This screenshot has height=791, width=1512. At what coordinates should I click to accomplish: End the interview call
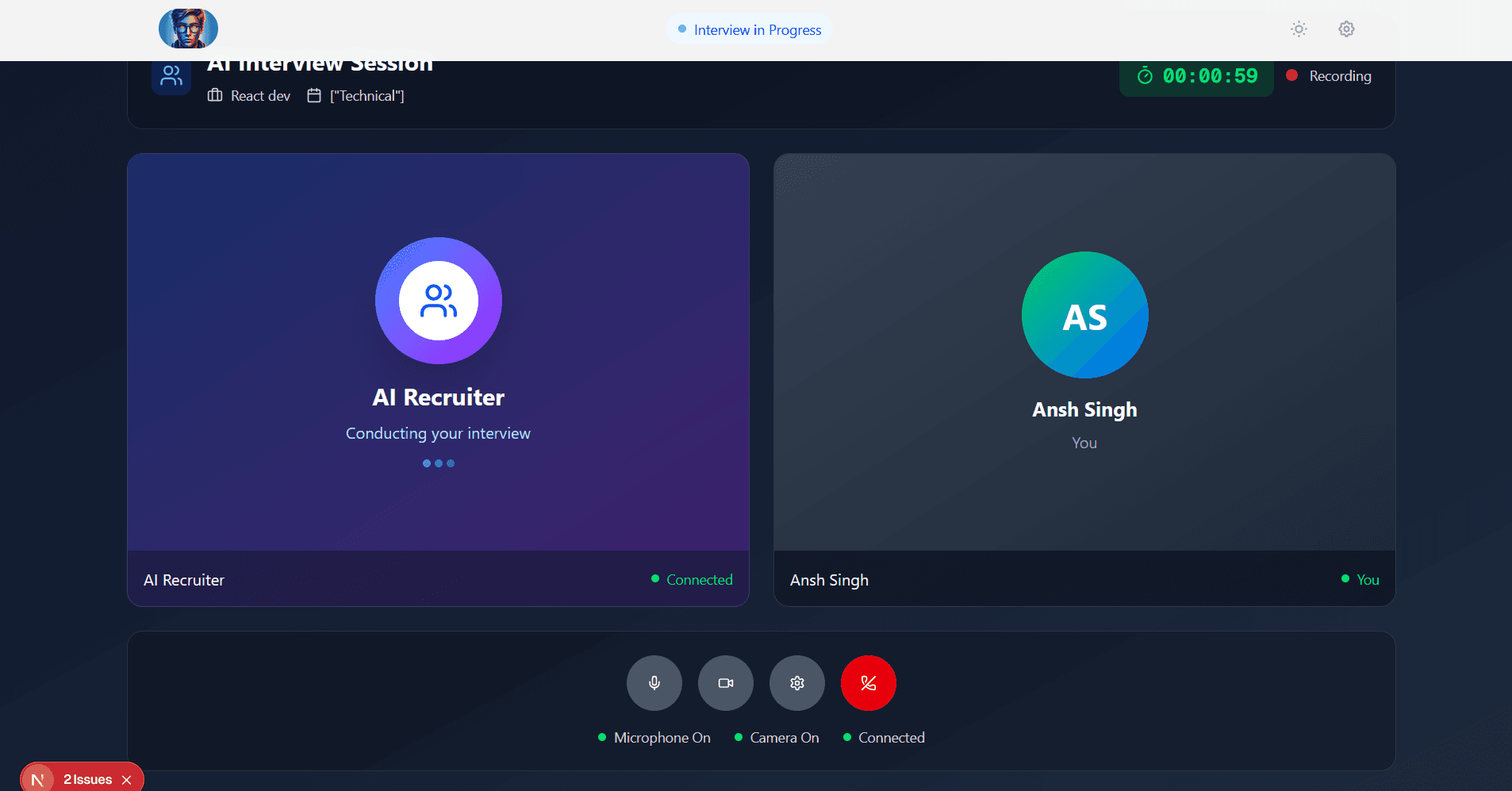pyautogui.click(x=868, y=683)
